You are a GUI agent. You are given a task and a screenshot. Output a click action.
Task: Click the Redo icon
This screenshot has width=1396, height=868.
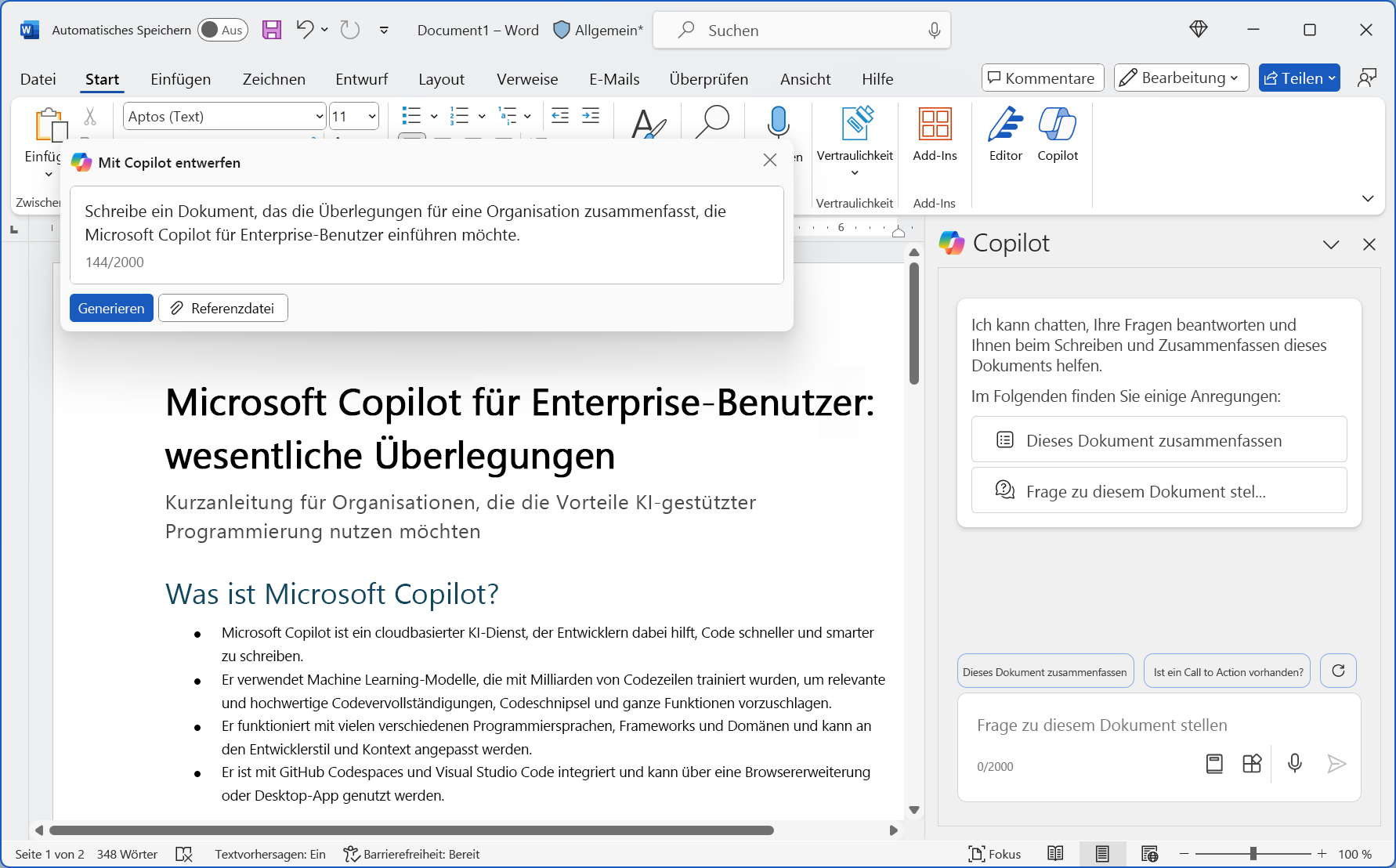point(350,30)
